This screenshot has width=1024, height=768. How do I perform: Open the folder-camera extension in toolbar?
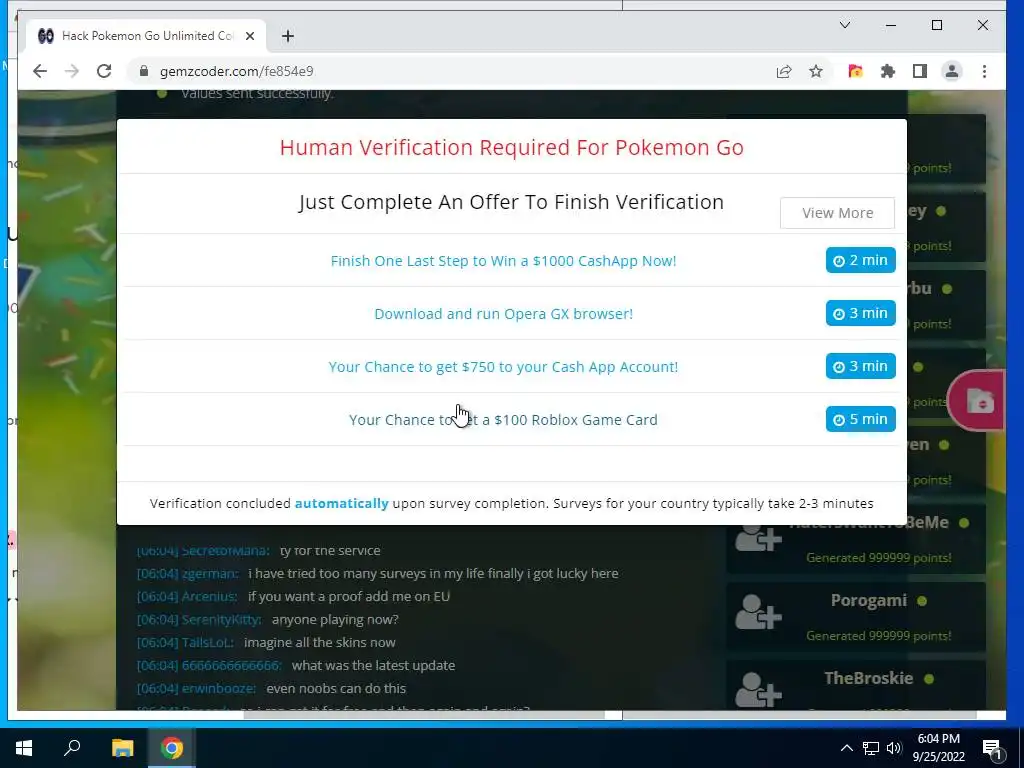tap(855, 71)
